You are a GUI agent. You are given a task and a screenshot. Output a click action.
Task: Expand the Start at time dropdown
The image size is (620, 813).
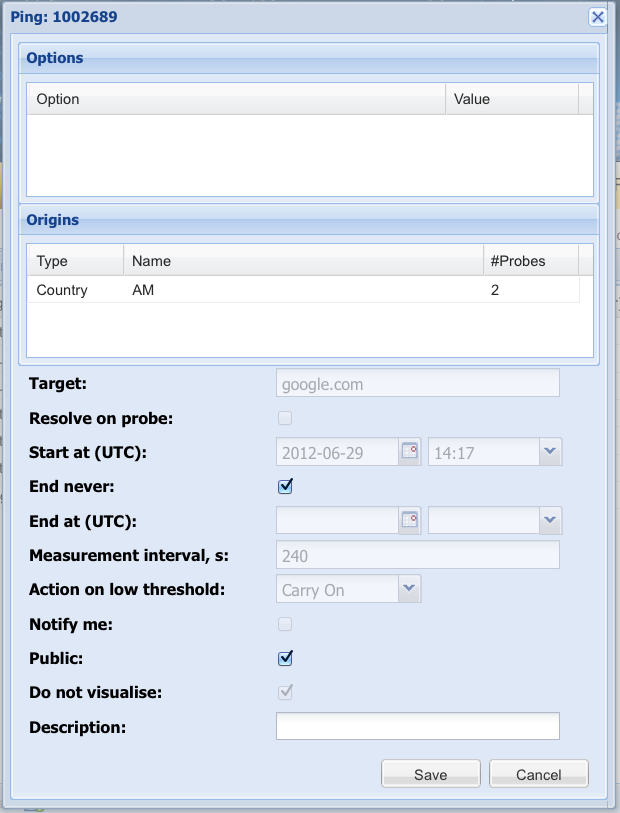(550, 452)
